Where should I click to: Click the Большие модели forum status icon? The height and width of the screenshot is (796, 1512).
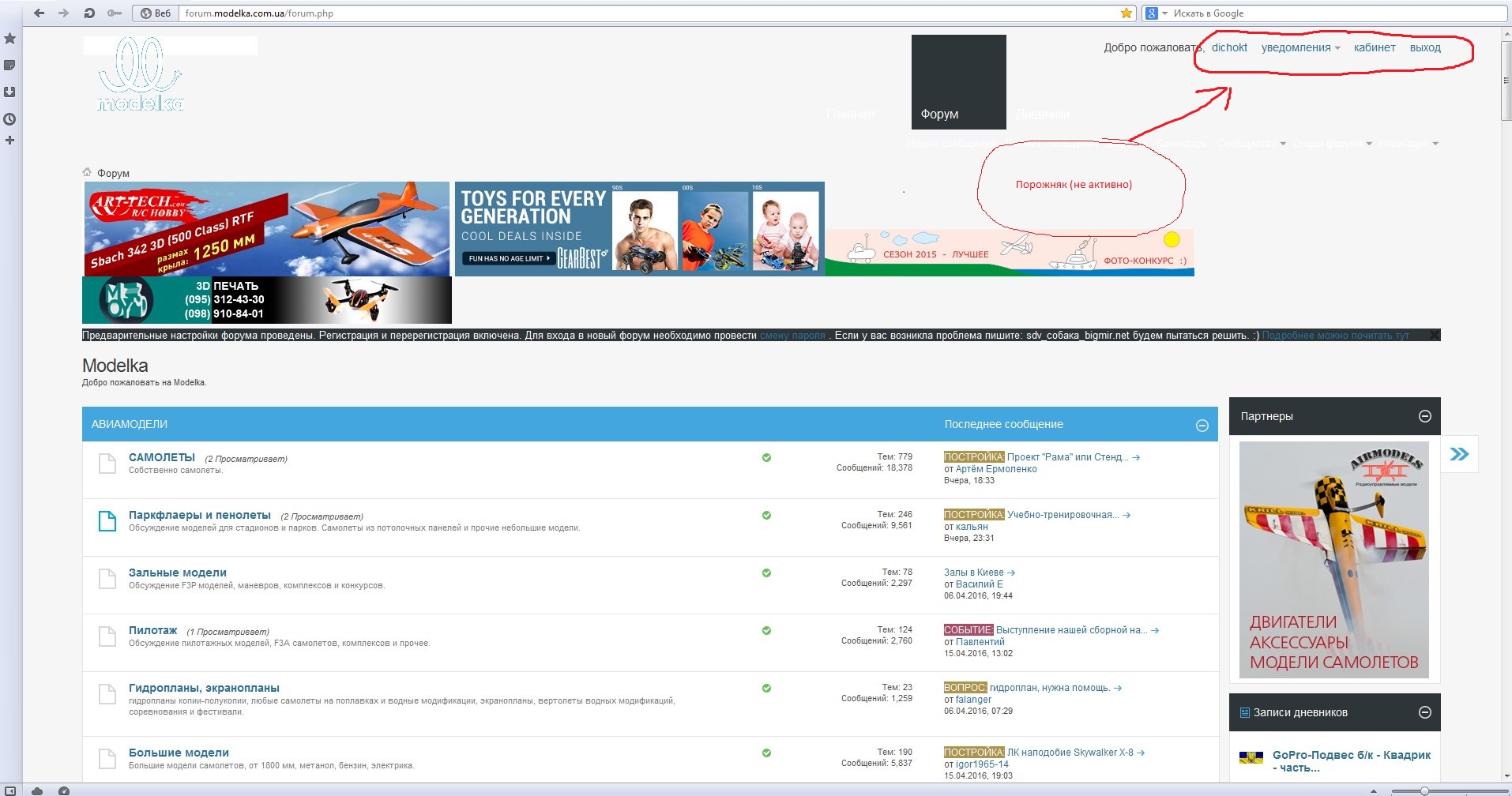pos(107,759)
